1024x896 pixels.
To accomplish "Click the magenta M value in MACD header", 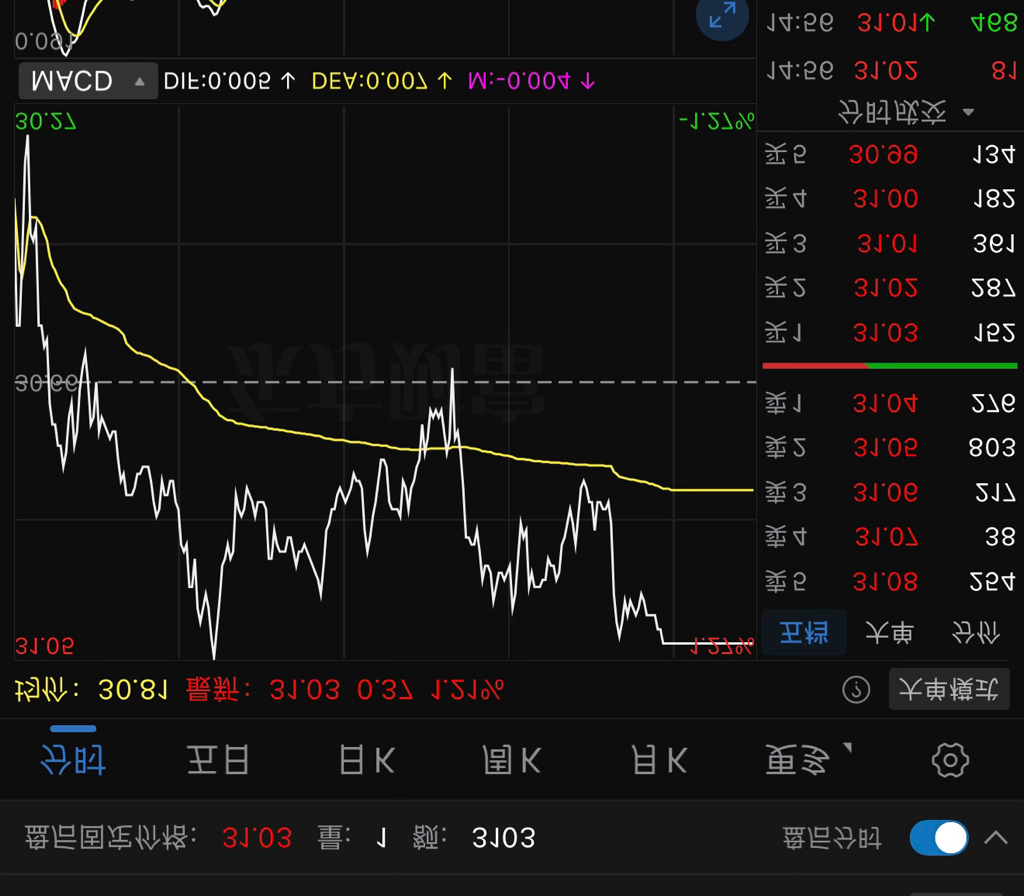I will coord(532,81).
